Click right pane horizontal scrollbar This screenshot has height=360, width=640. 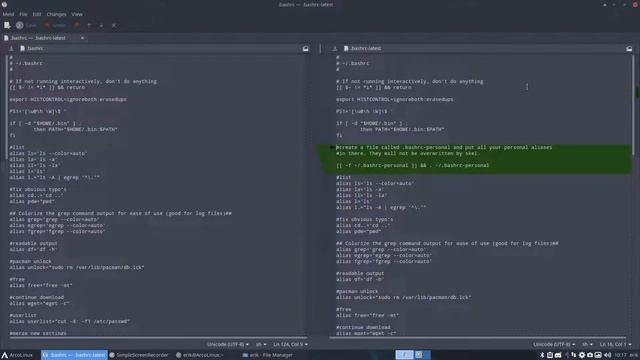tap(478, 338)
